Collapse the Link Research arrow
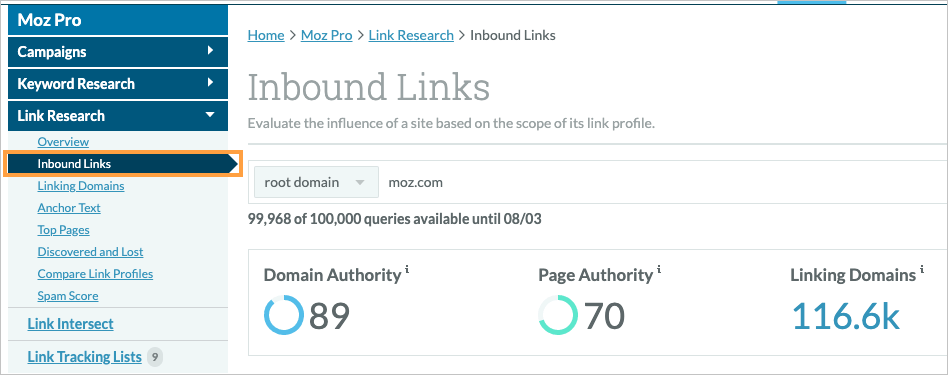 210,114
